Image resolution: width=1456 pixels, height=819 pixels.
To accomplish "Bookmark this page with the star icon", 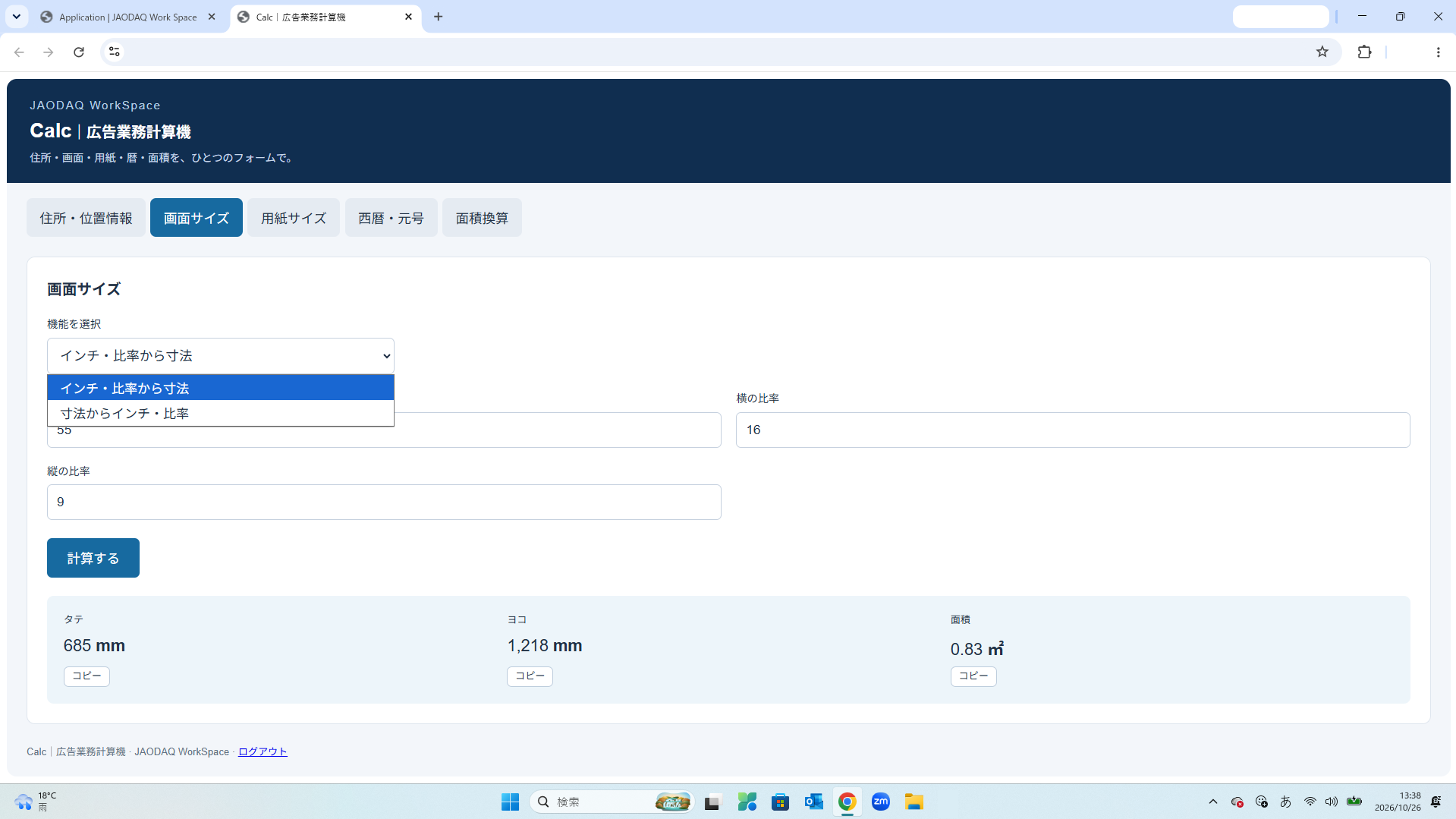I will pyautogui.click(x=1322, y=52).
